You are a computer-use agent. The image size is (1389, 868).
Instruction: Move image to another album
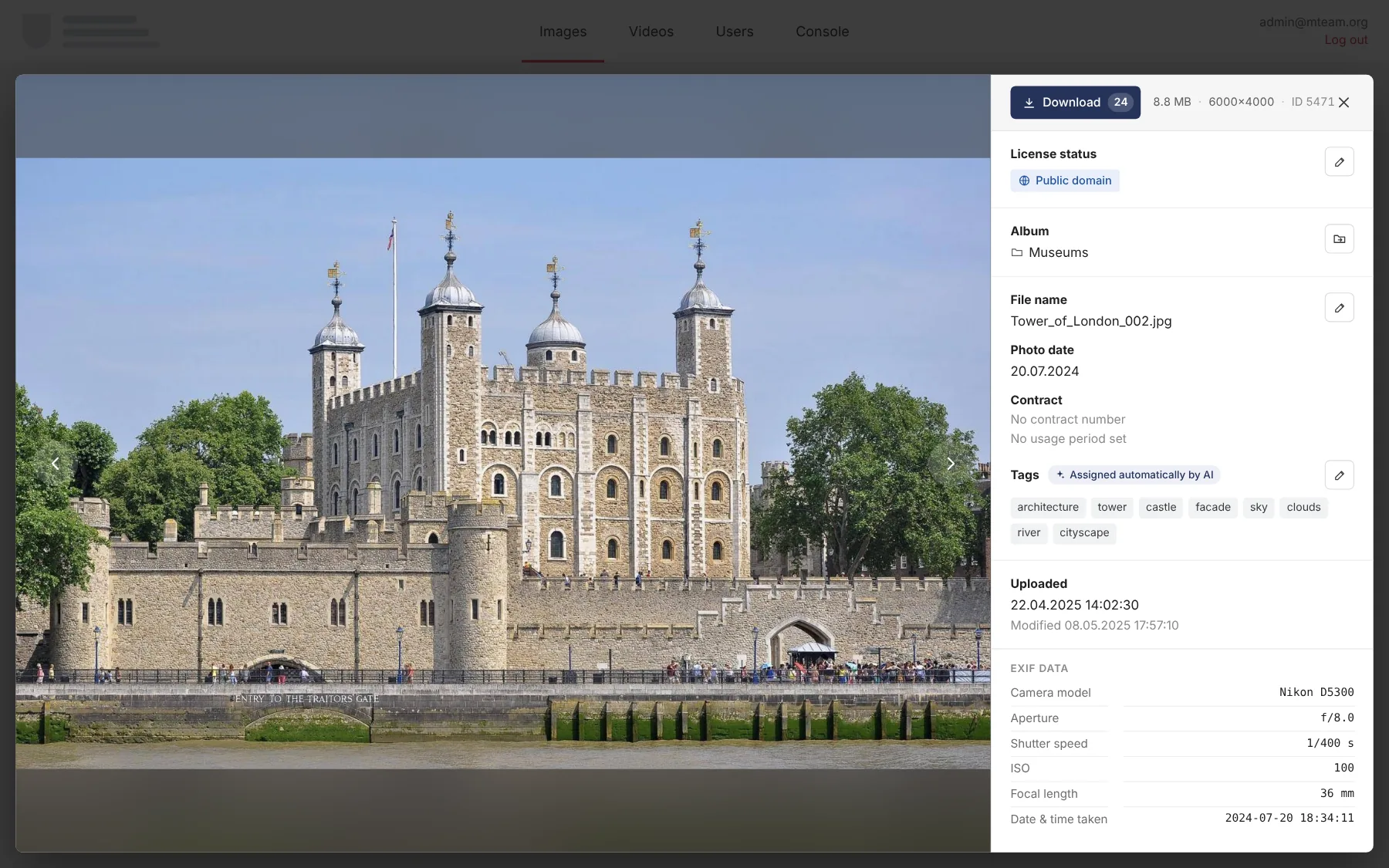pyautogui.click(x=1339, y=239)
